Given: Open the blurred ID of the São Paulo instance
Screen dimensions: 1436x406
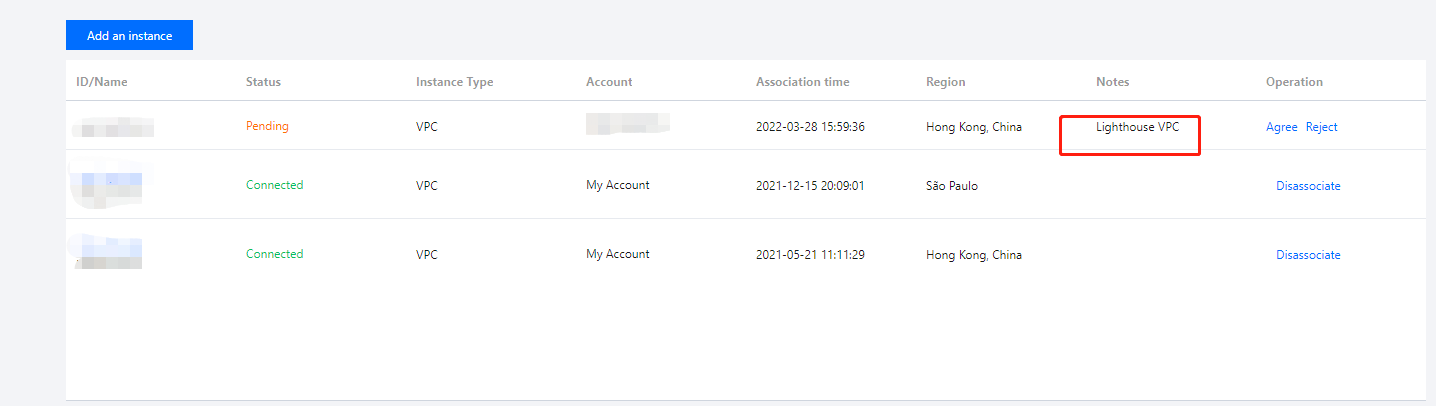Looking at the screenshot, I should pyautogui.click(x=108, y=185).
